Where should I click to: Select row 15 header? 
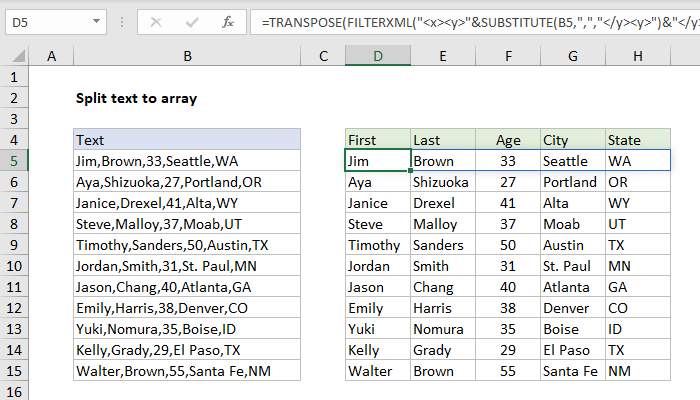(14, 371)
